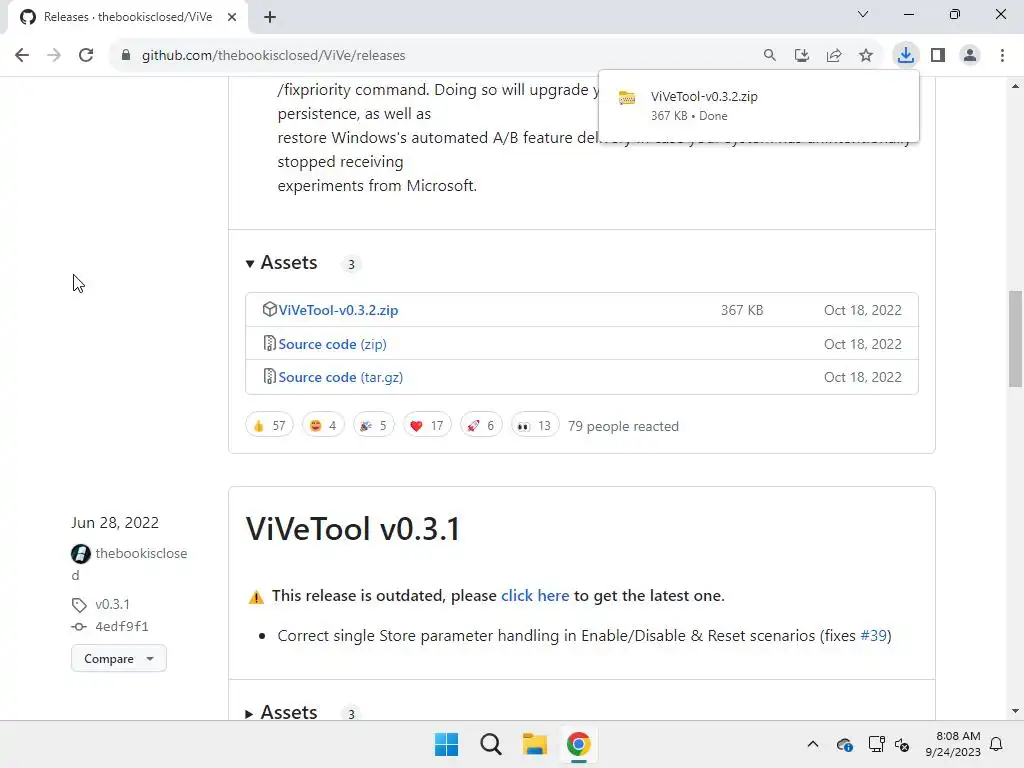Click the browser forward arrow
Image resolution: width=1024 pixels, height=768 pixels.
(x=54, y=56)
